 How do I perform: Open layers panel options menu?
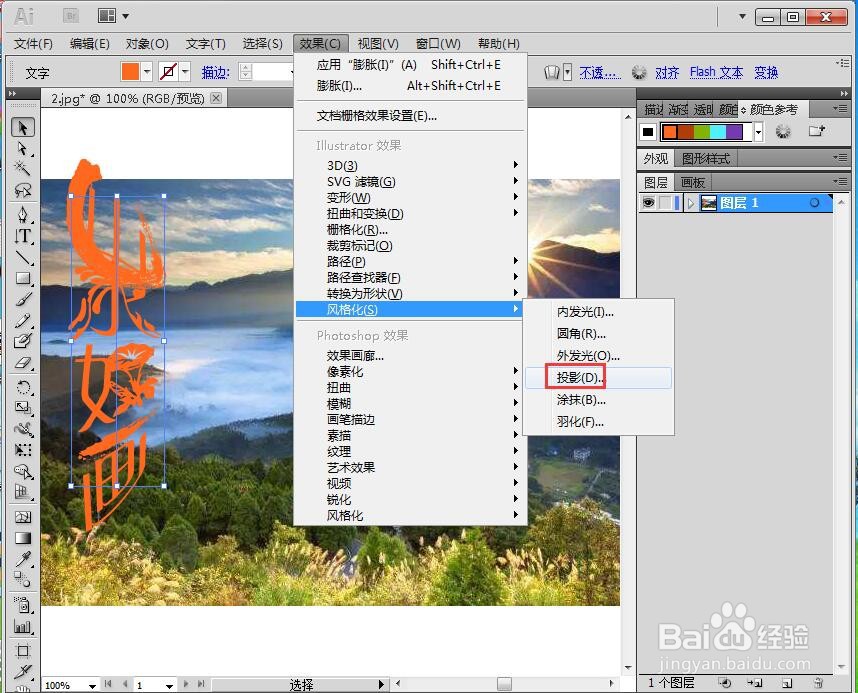(x=839, y=182)
